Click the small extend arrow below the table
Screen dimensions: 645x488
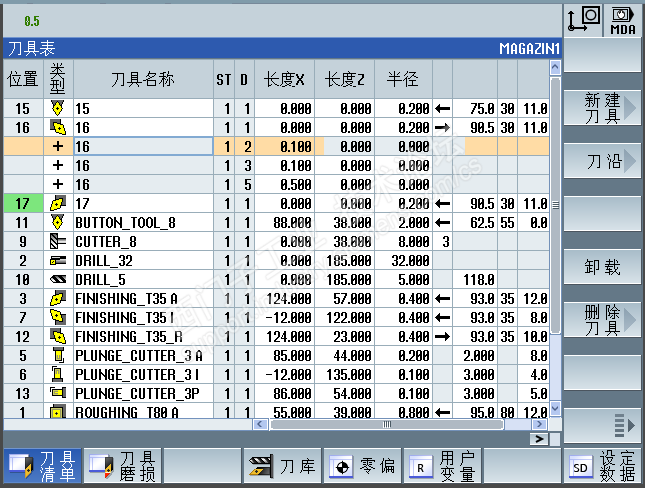(x=539, y=439)
